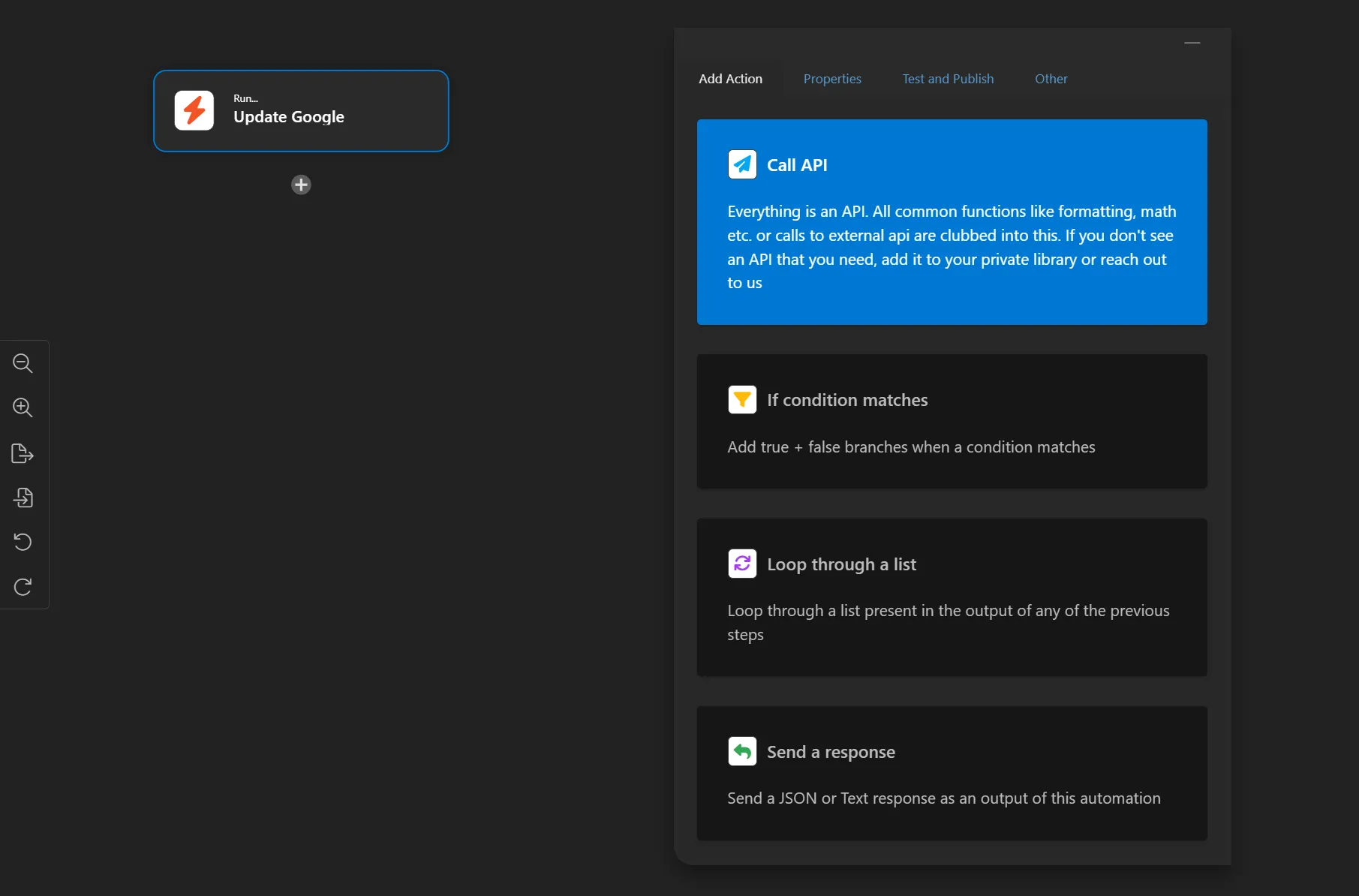
Task: Click the undo arrow icon
Action: [x=23, y=542]
